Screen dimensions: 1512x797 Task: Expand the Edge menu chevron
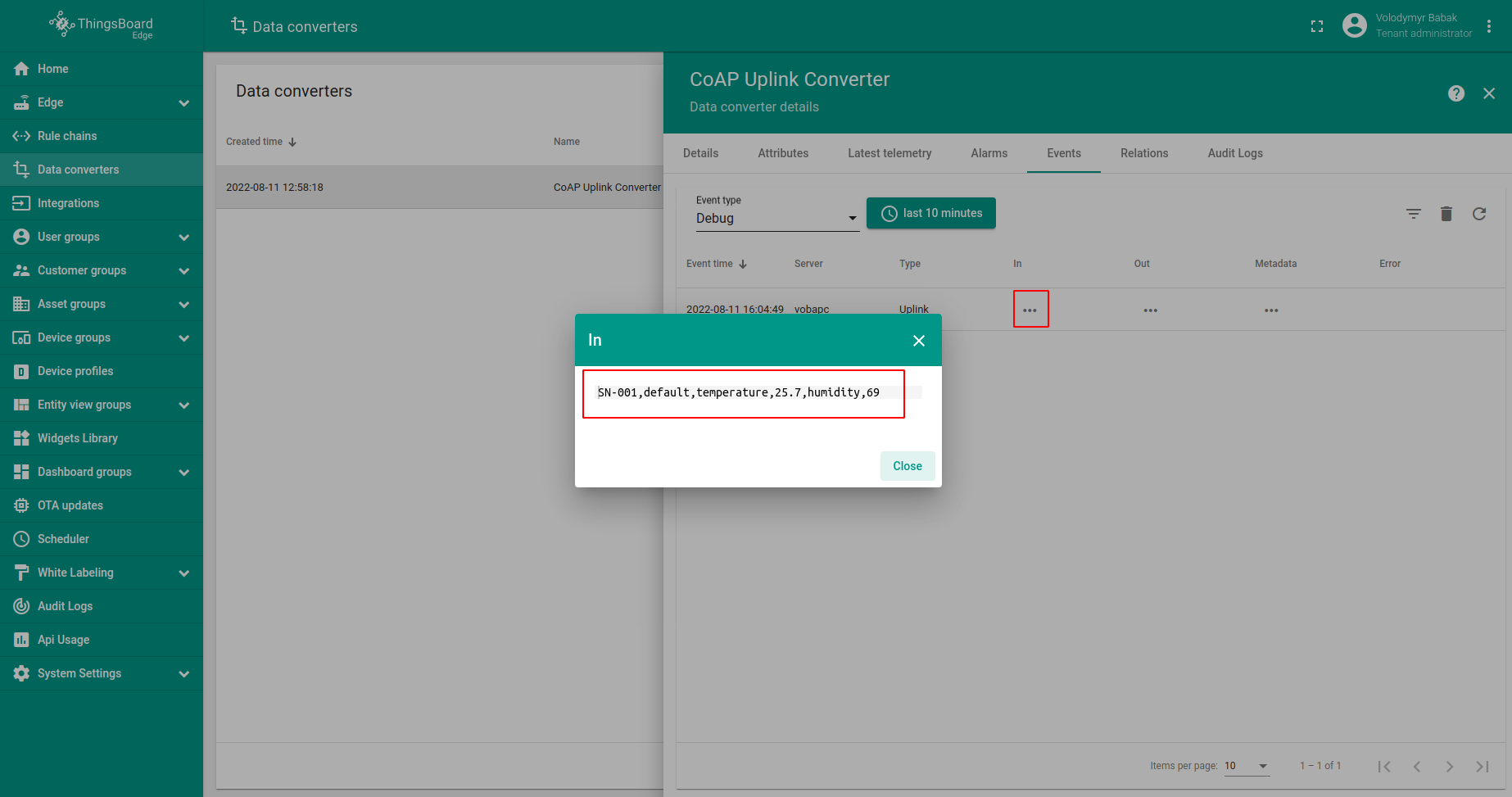184,103
